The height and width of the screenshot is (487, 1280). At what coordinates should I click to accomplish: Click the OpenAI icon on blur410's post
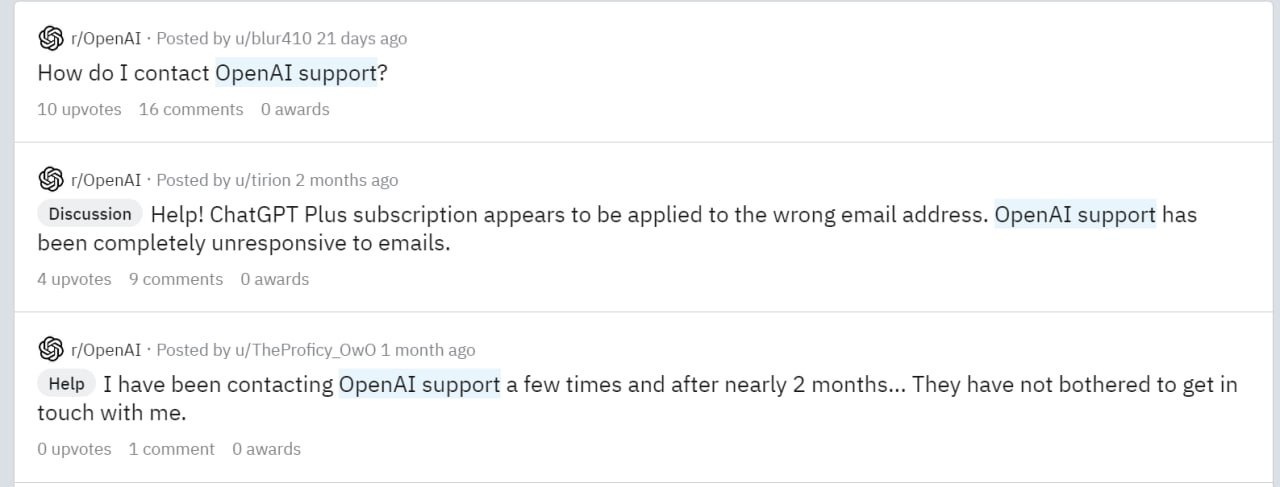coord(50,39)
